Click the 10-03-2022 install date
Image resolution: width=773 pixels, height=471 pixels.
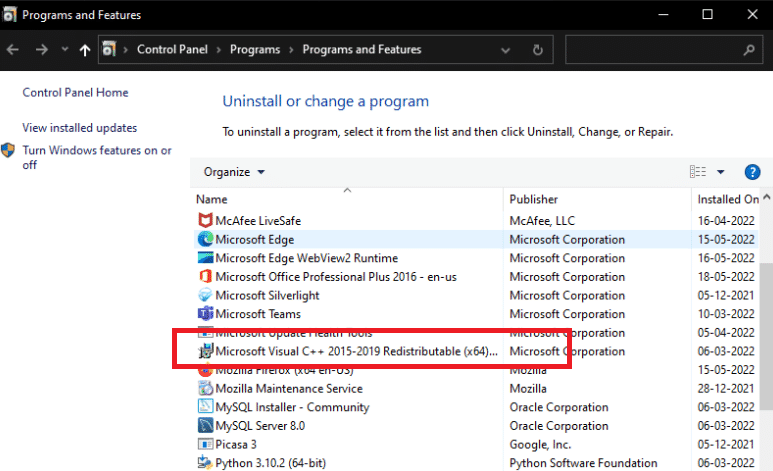coord(726,314)
